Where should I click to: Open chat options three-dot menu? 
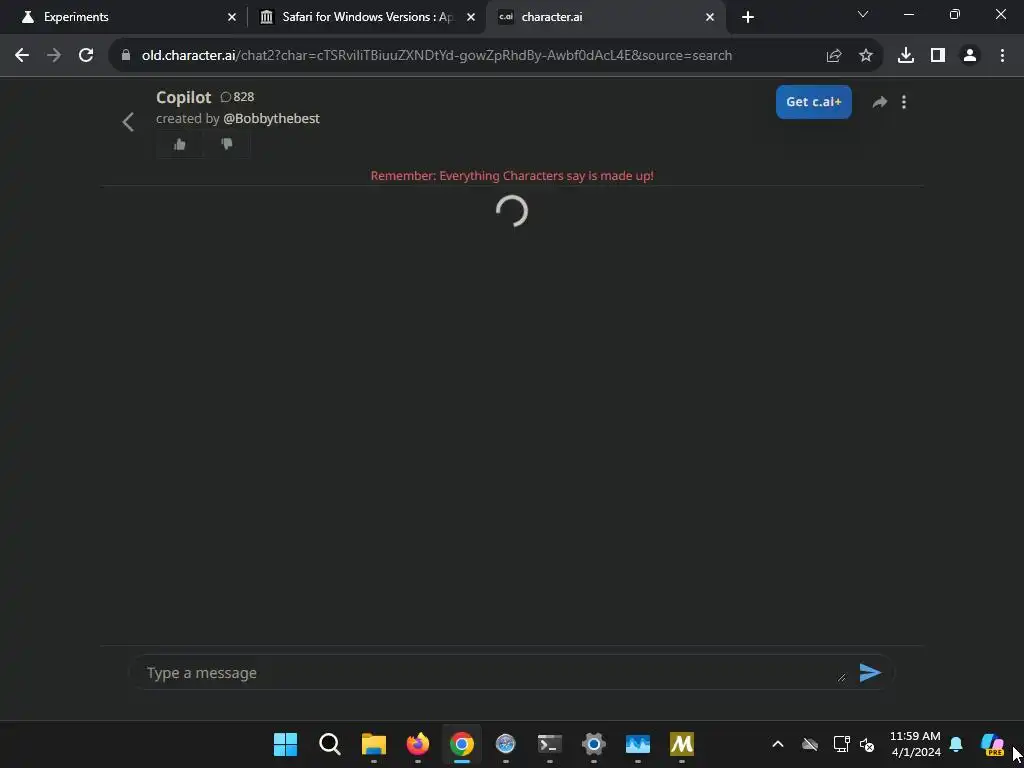[904, 102]
